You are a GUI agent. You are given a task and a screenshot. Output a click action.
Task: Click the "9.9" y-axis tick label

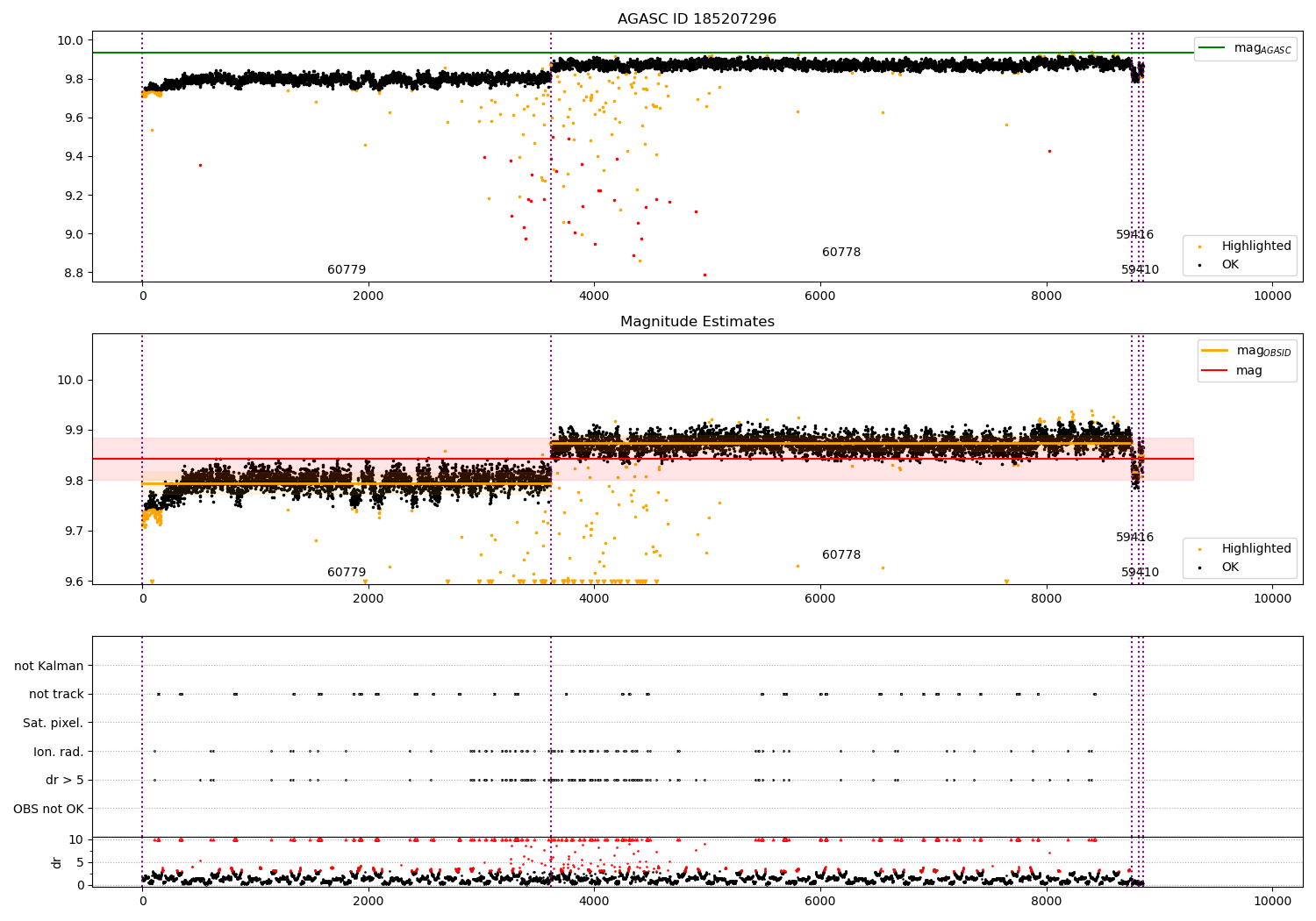74,431
